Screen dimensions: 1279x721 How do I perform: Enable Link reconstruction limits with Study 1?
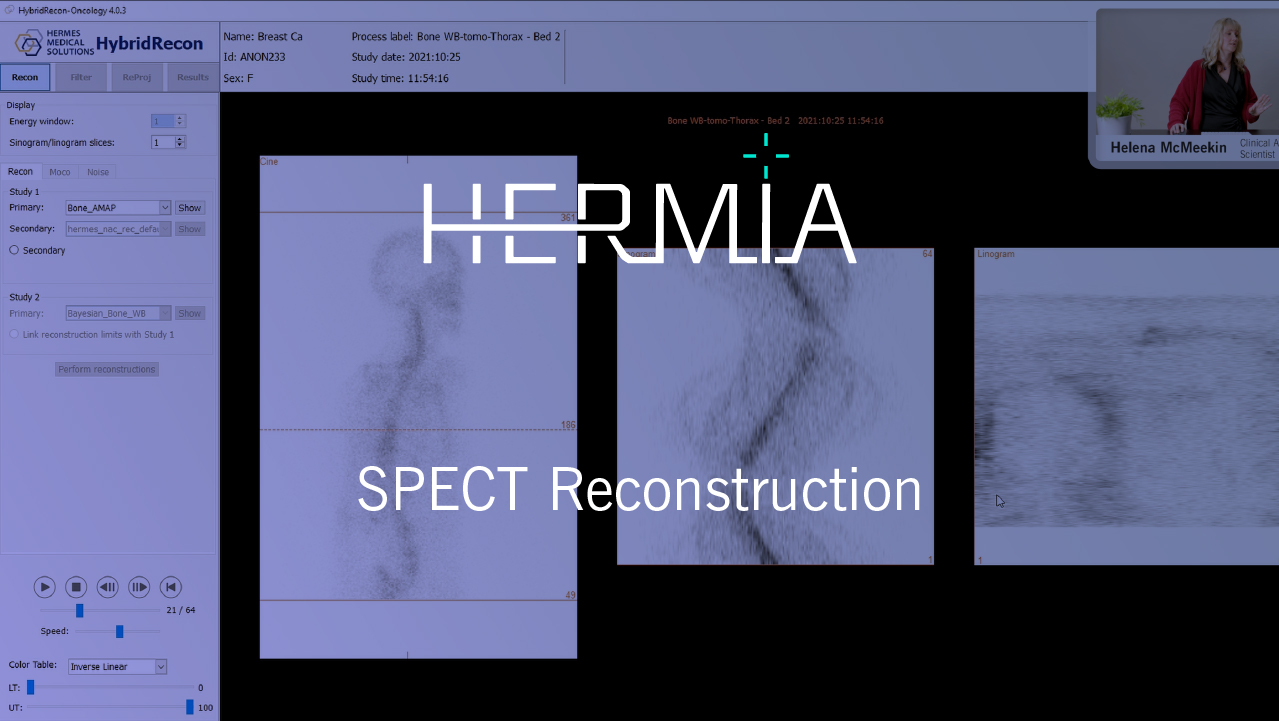tap(14, 334)
